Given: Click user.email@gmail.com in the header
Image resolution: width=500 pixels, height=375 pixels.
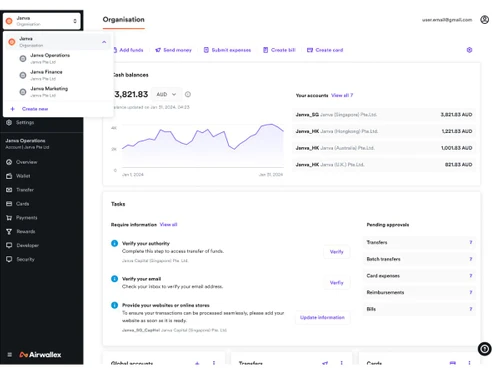Looking at the screenshot, I should [x=447, y=20].
